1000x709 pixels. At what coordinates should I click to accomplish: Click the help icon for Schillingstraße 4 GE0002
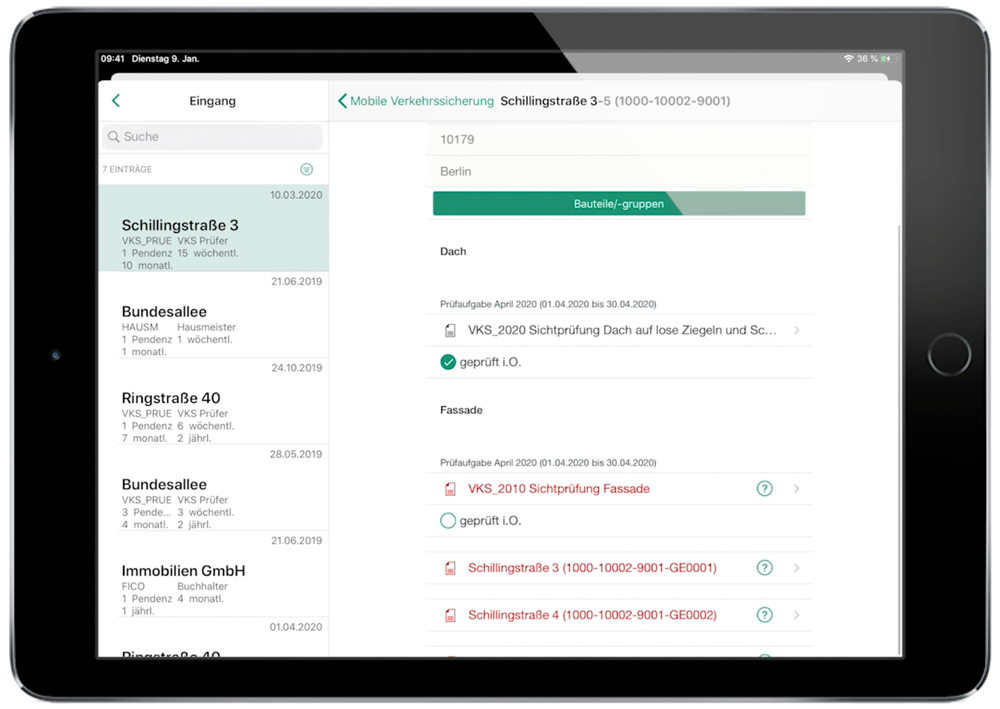(x=764, y=615)
